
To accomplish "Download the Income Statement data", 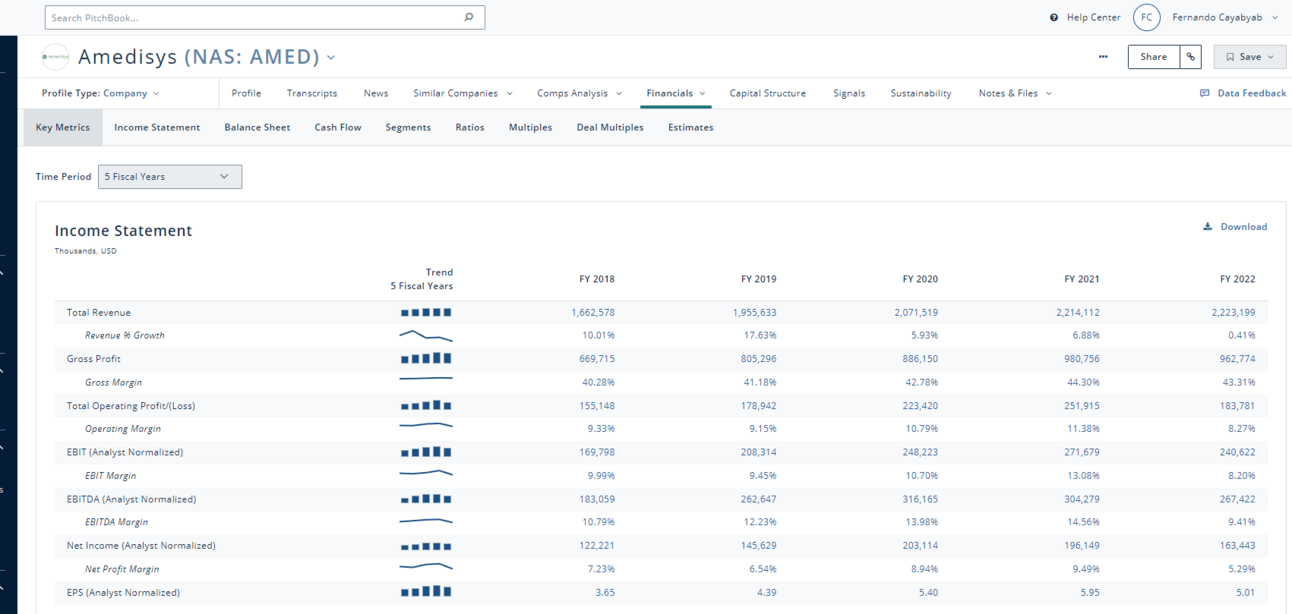I will point(1235,227).
